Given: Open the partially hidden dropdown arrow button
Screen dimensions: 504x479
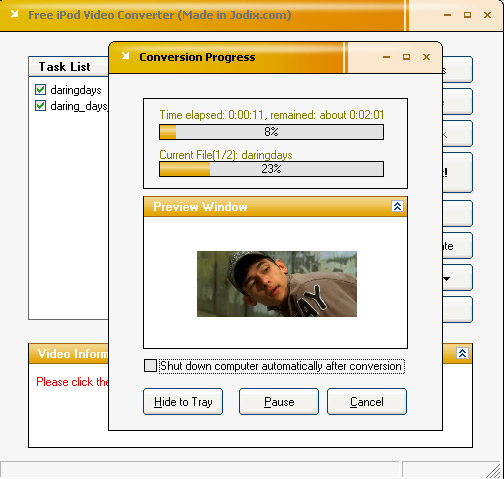Looking at the screenshot, I should [457, 278].
